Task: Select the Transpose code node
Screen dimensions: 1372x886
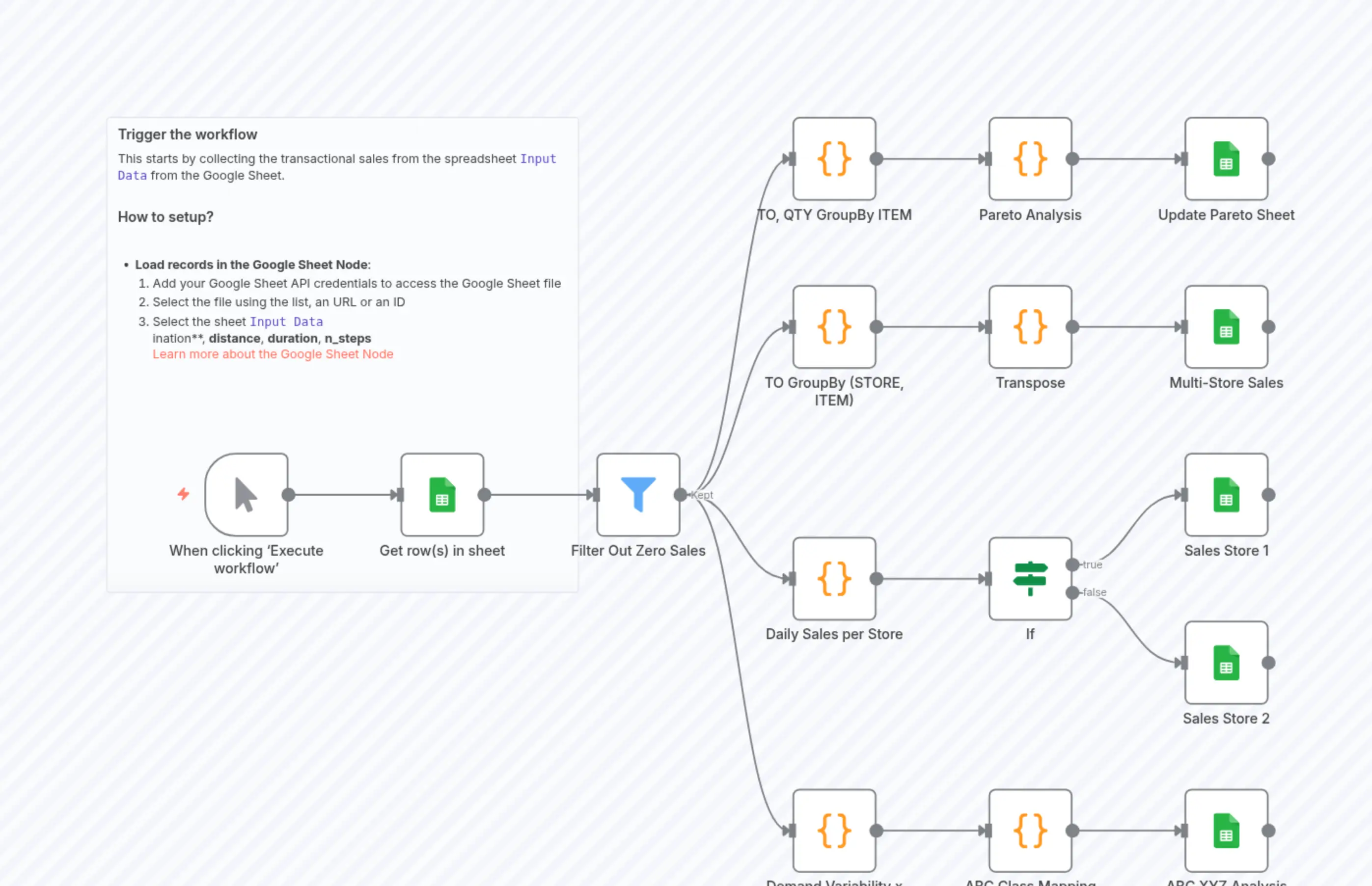Action: [x=1030, y=327]
